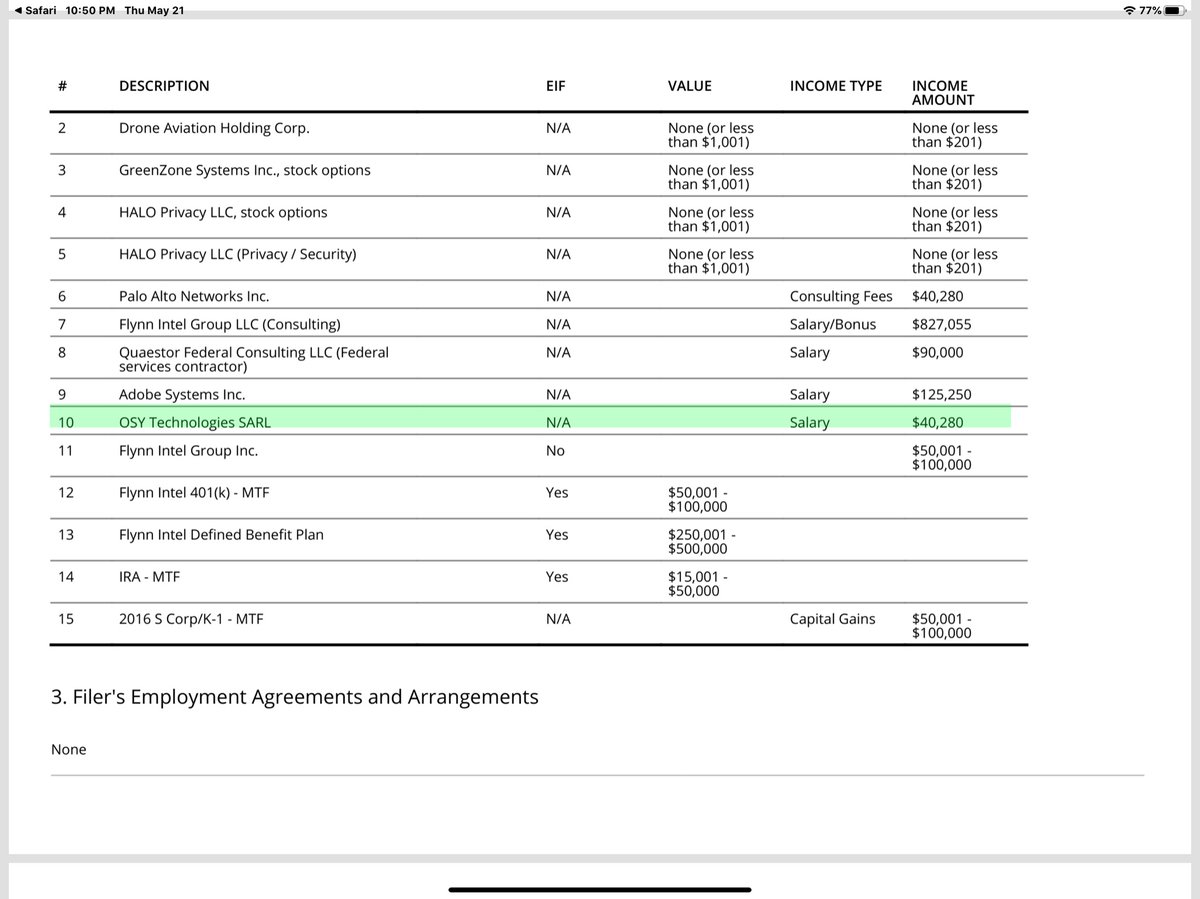
Task: Toggle the No value on Flynn Intel Group Inc. row
Action: 554,451
